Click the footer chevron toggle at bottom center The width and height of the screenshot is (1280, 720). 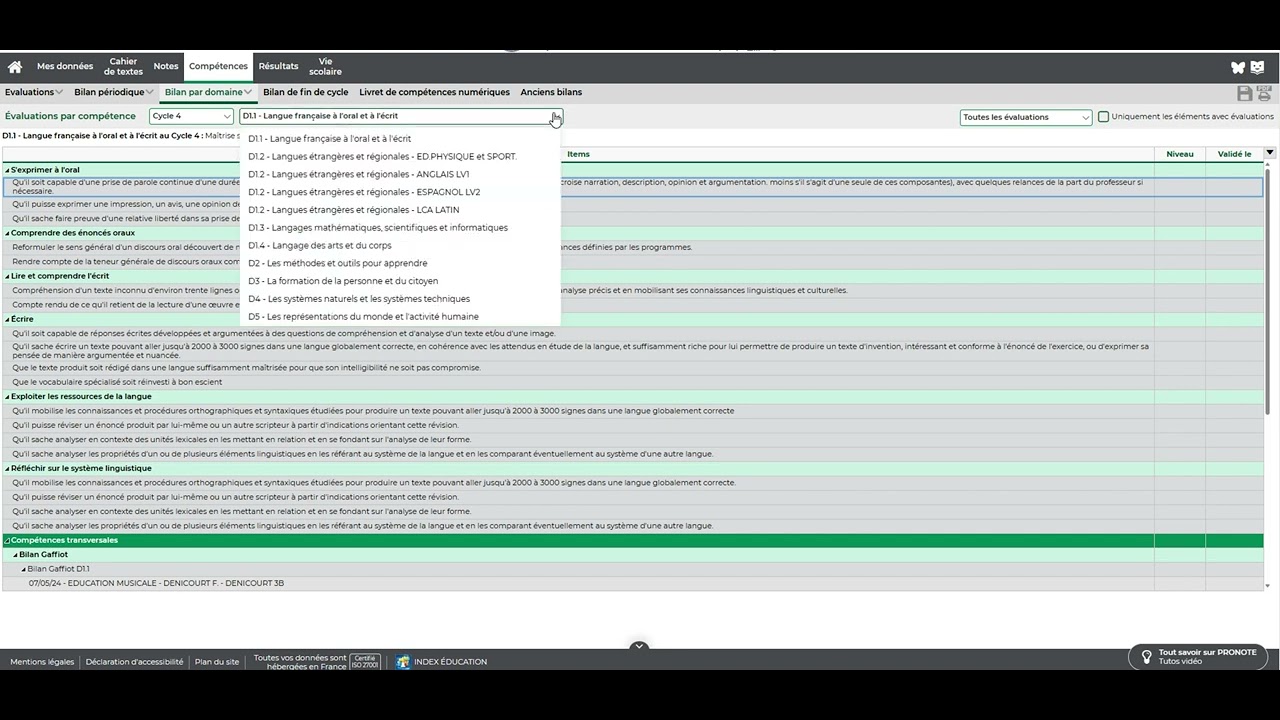639,647
